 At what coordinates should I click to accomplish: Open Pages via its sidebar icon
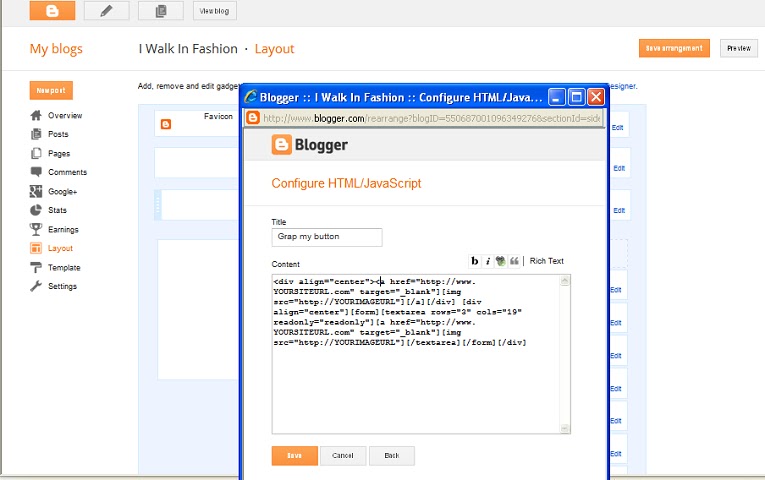[x=36, y=153]
